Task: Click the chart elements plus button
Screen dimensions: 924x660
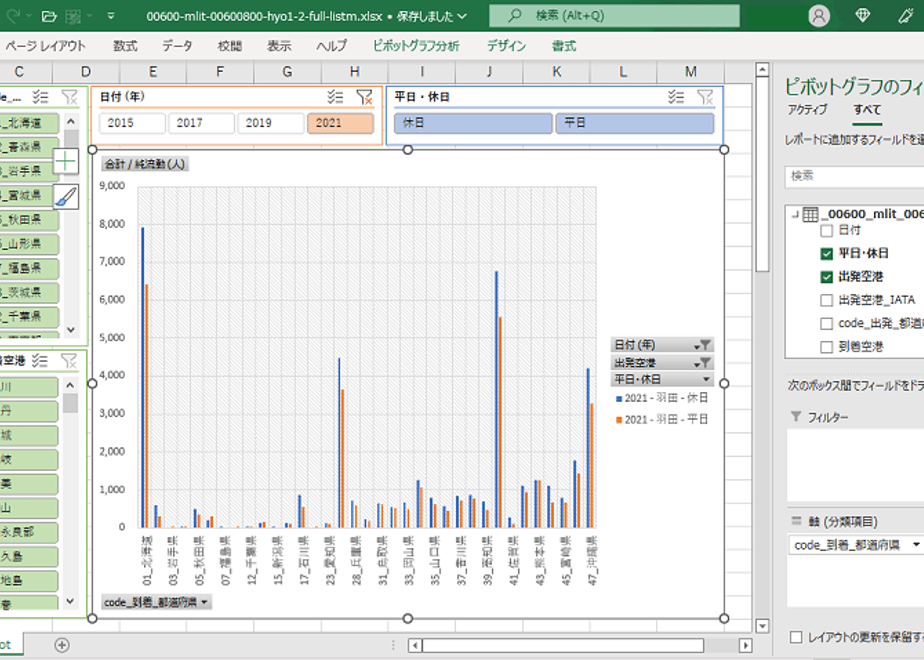Action: [65, 161]
